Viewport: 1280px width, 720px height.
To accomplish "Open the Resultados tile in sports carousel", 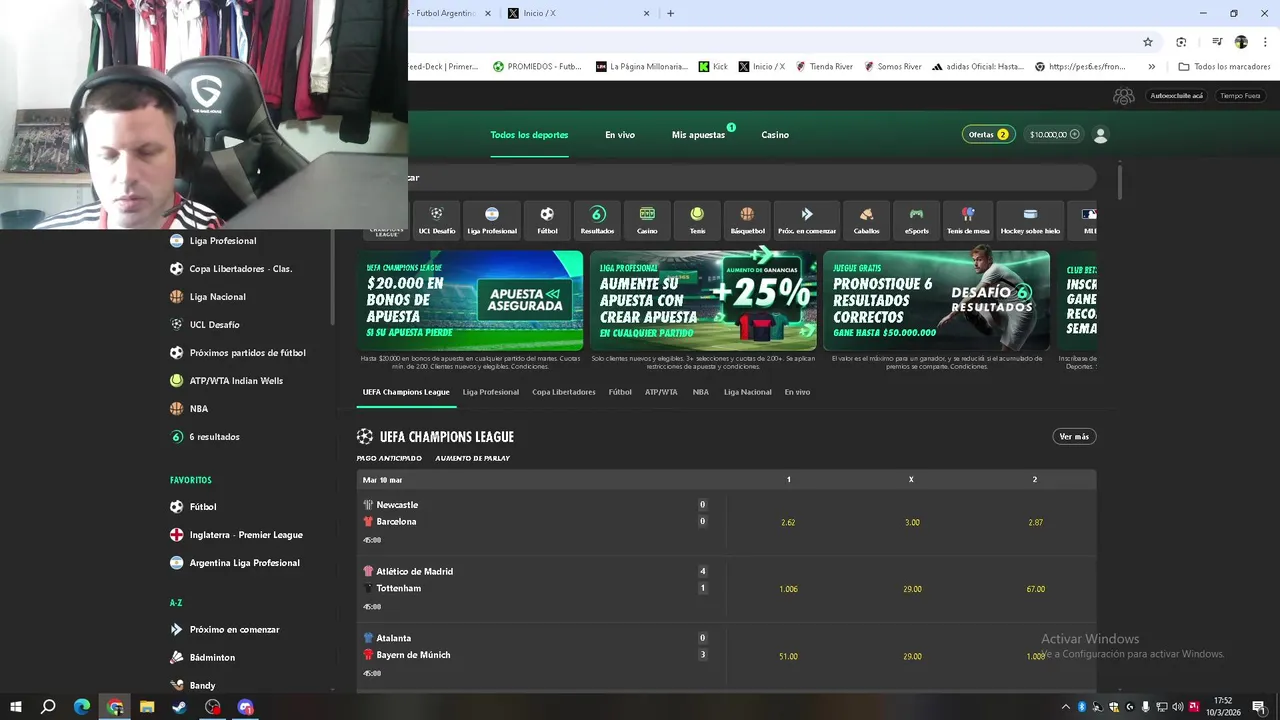I will tap(597, 220).
